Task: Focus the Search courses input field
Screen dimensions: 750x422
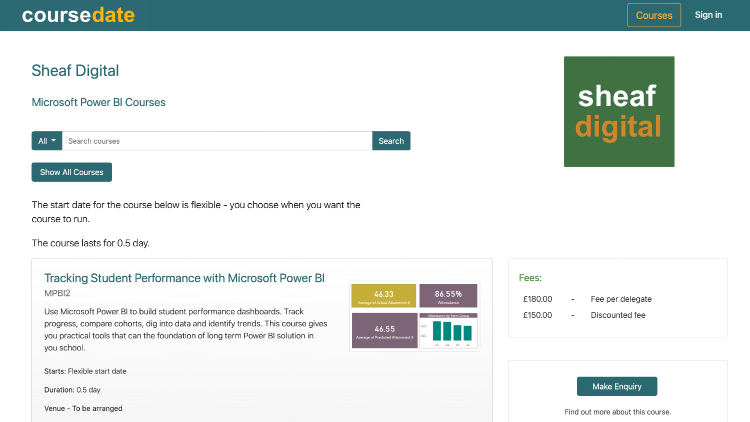Action: coord(217,141)
